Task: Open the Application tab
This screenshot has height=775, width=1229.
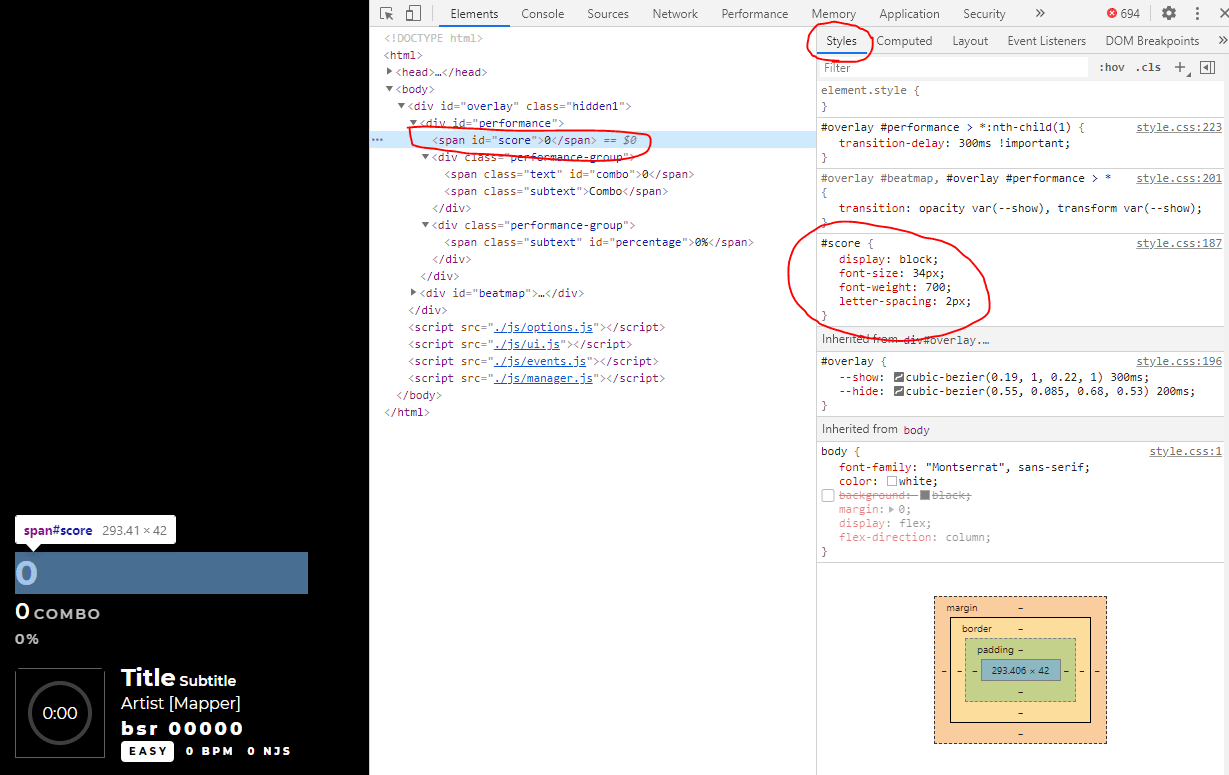Action: [x=909, y=14]
